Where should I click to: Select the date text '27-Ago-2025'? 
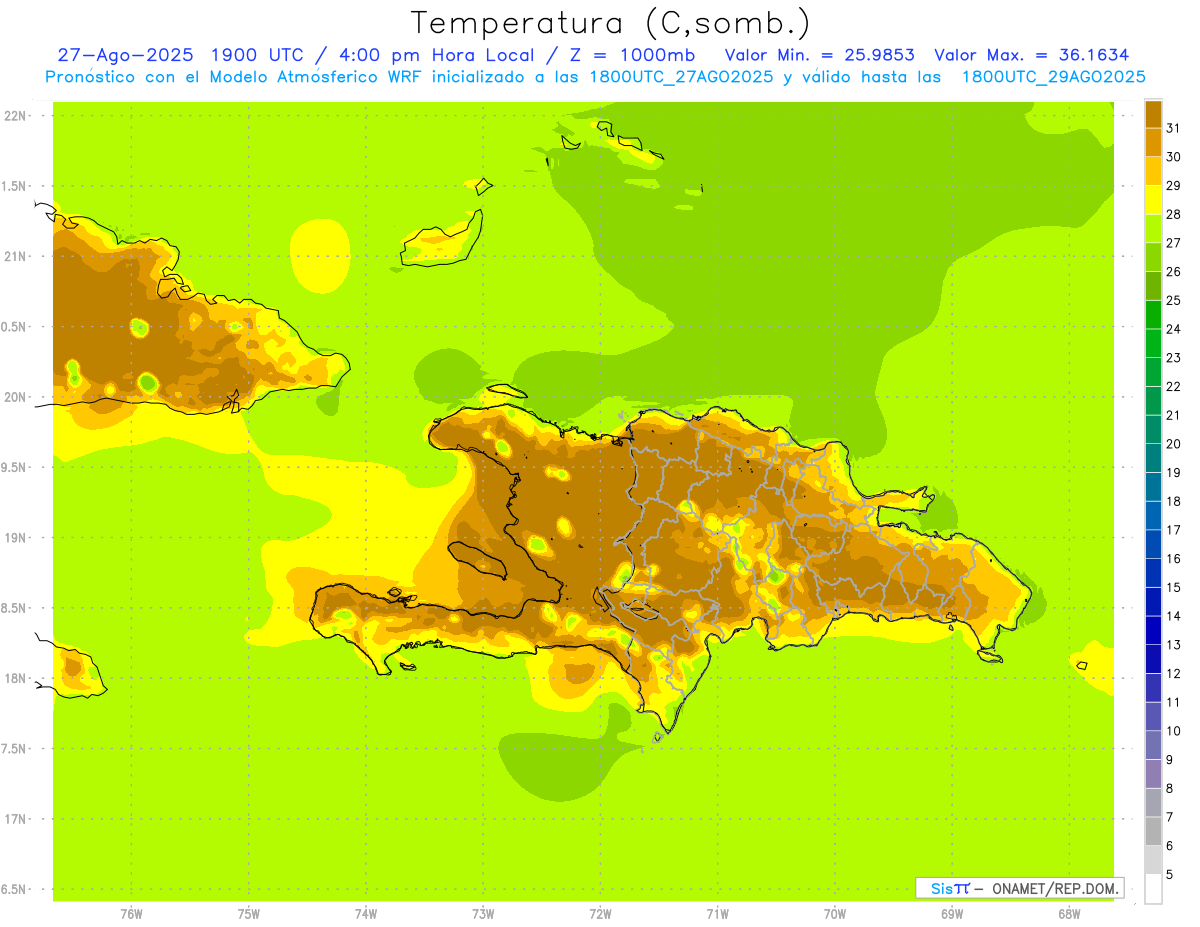pos(125,55)
